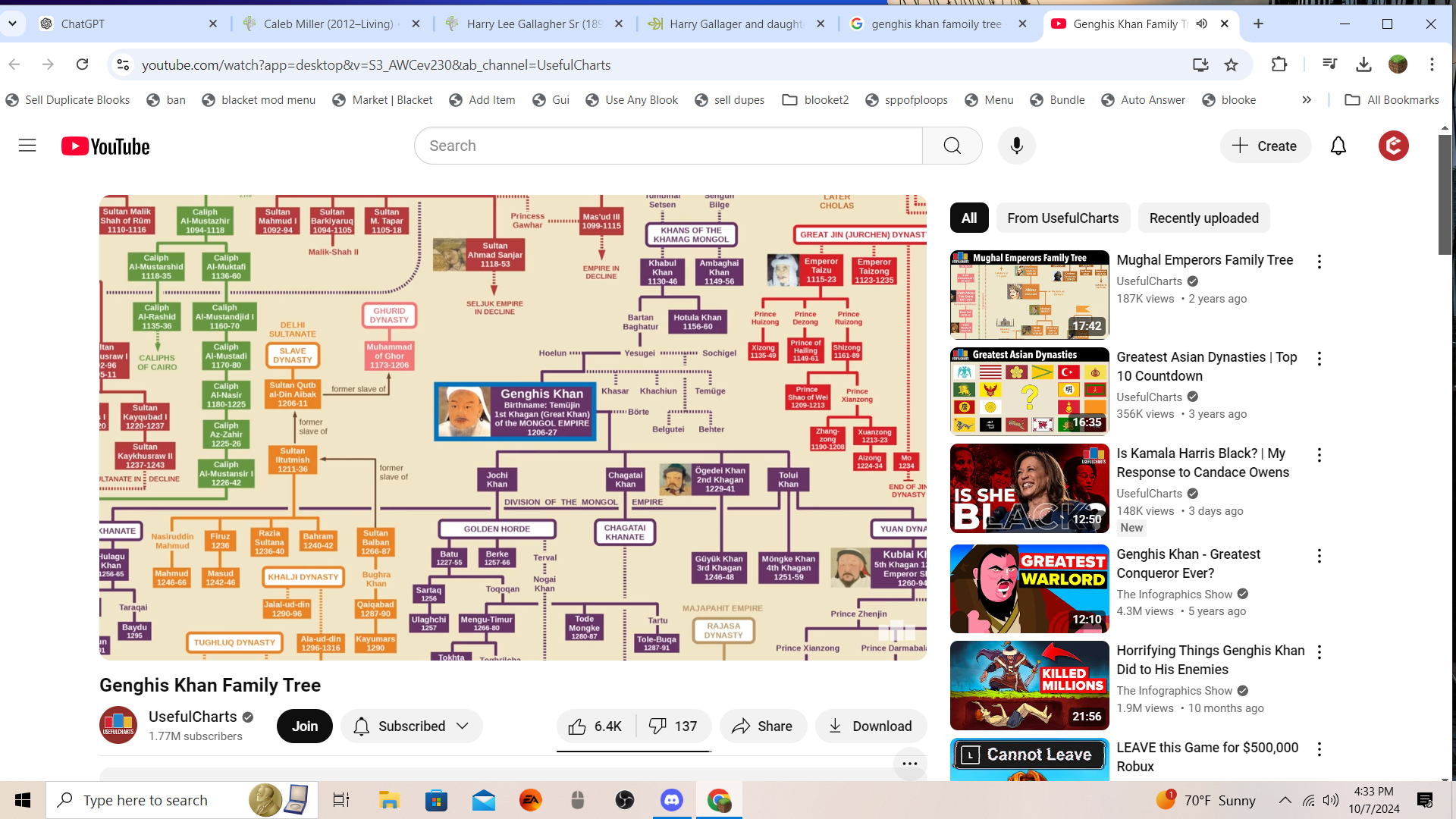Viewport: 1456px width, 819px height.
Task: Bookmark this page with star icon
Action: 1231,64
